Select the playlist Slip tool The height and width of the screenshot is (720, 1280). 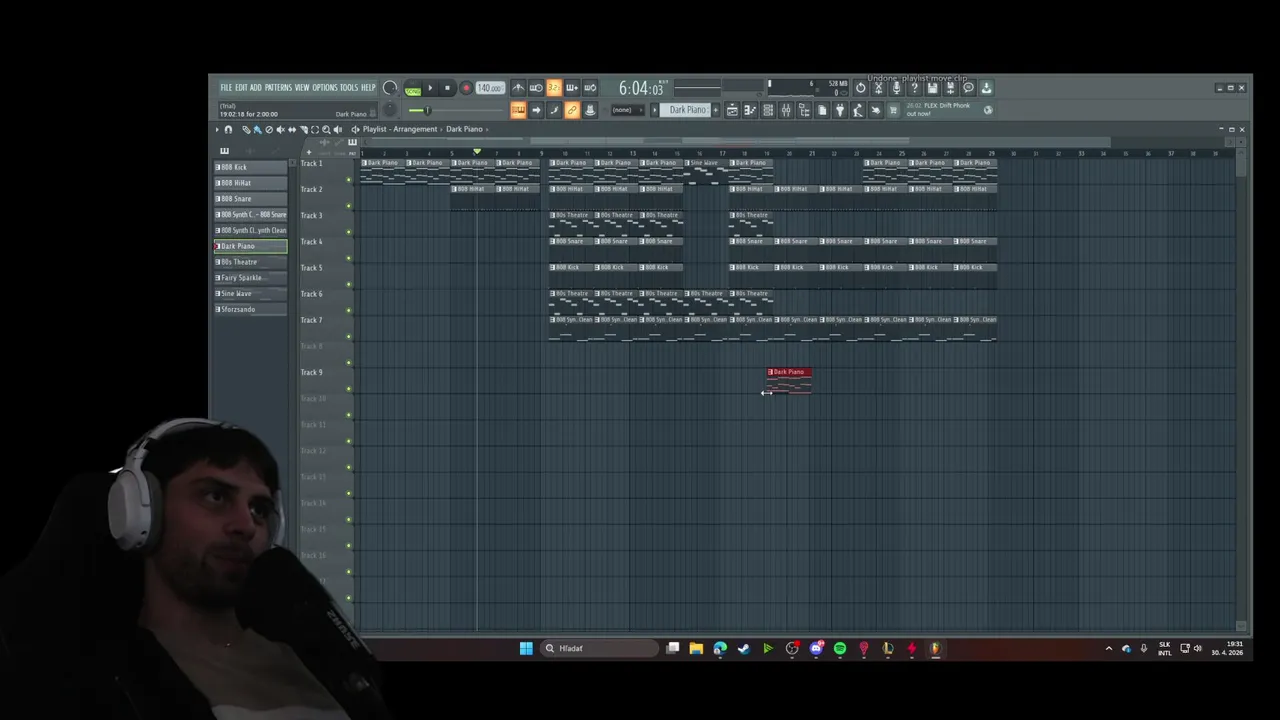coord(292,129)
